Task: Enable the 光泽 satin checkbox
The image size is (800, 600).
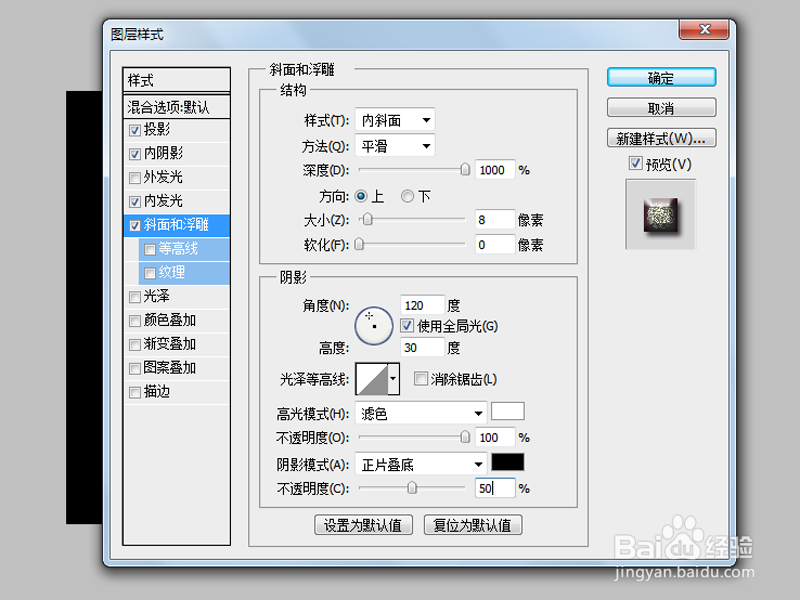Action: coord(135,297)
